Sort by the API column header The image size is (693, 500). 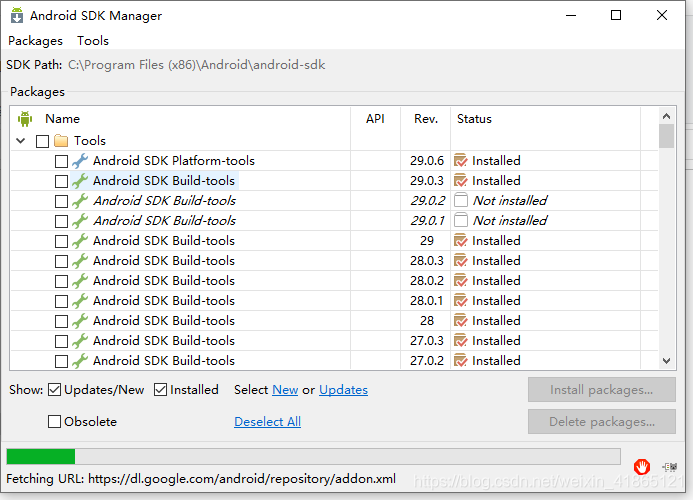[375, 119]
